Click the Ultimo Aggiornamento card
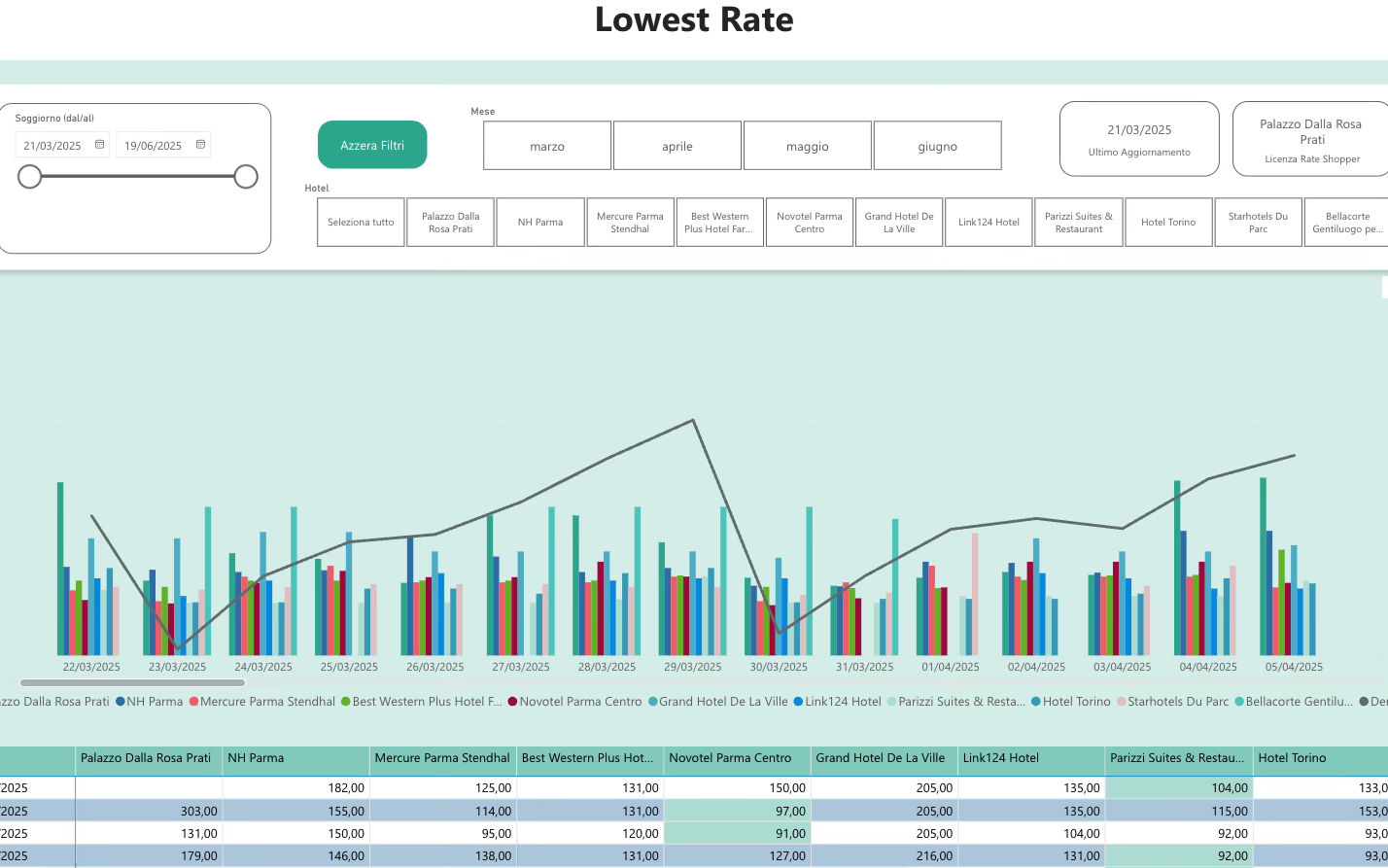The height and width of the screenshot is (868, 1388). pos(1139,139)
